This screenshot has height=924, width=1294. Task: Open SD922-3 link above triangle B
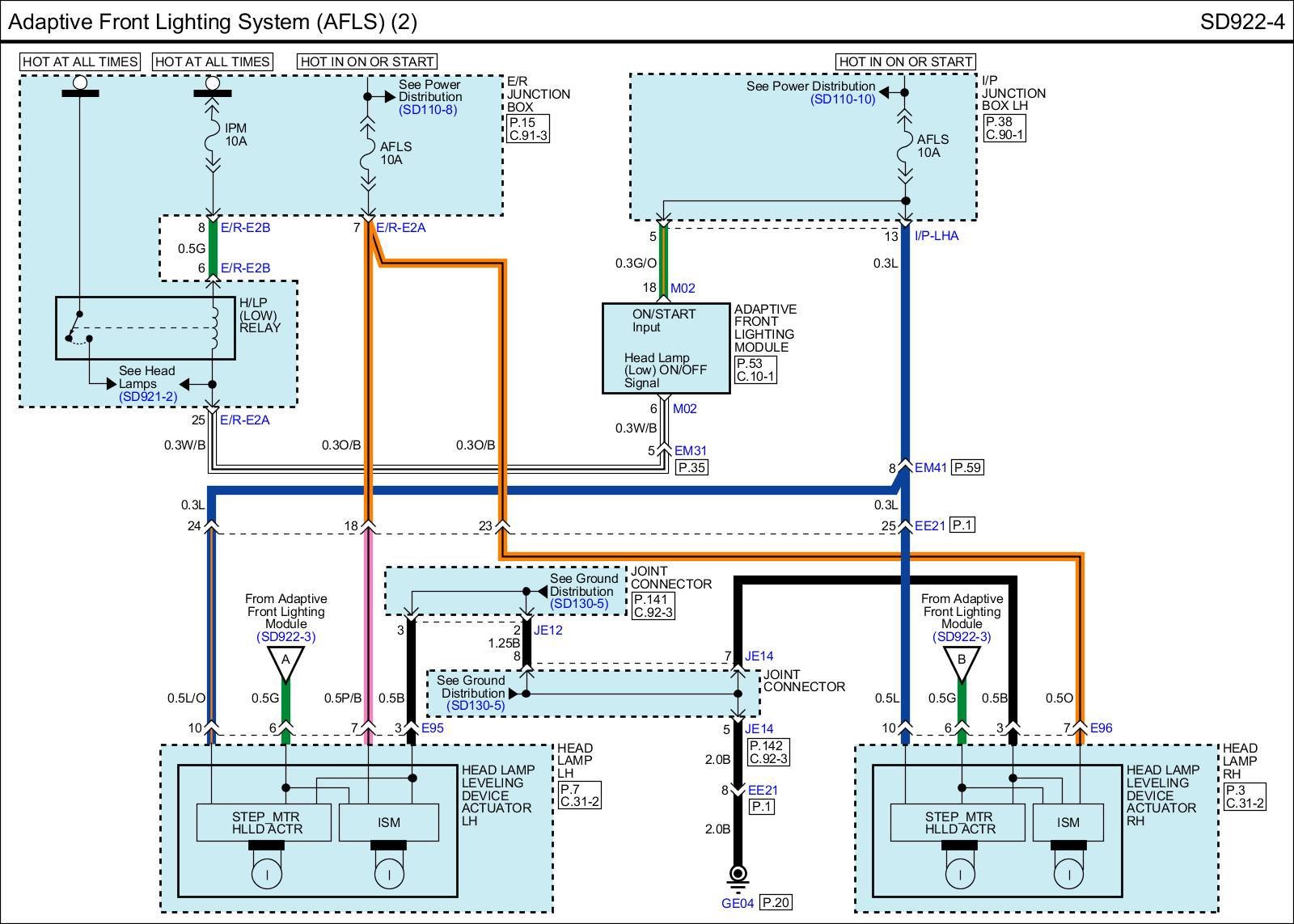(961, 637)
